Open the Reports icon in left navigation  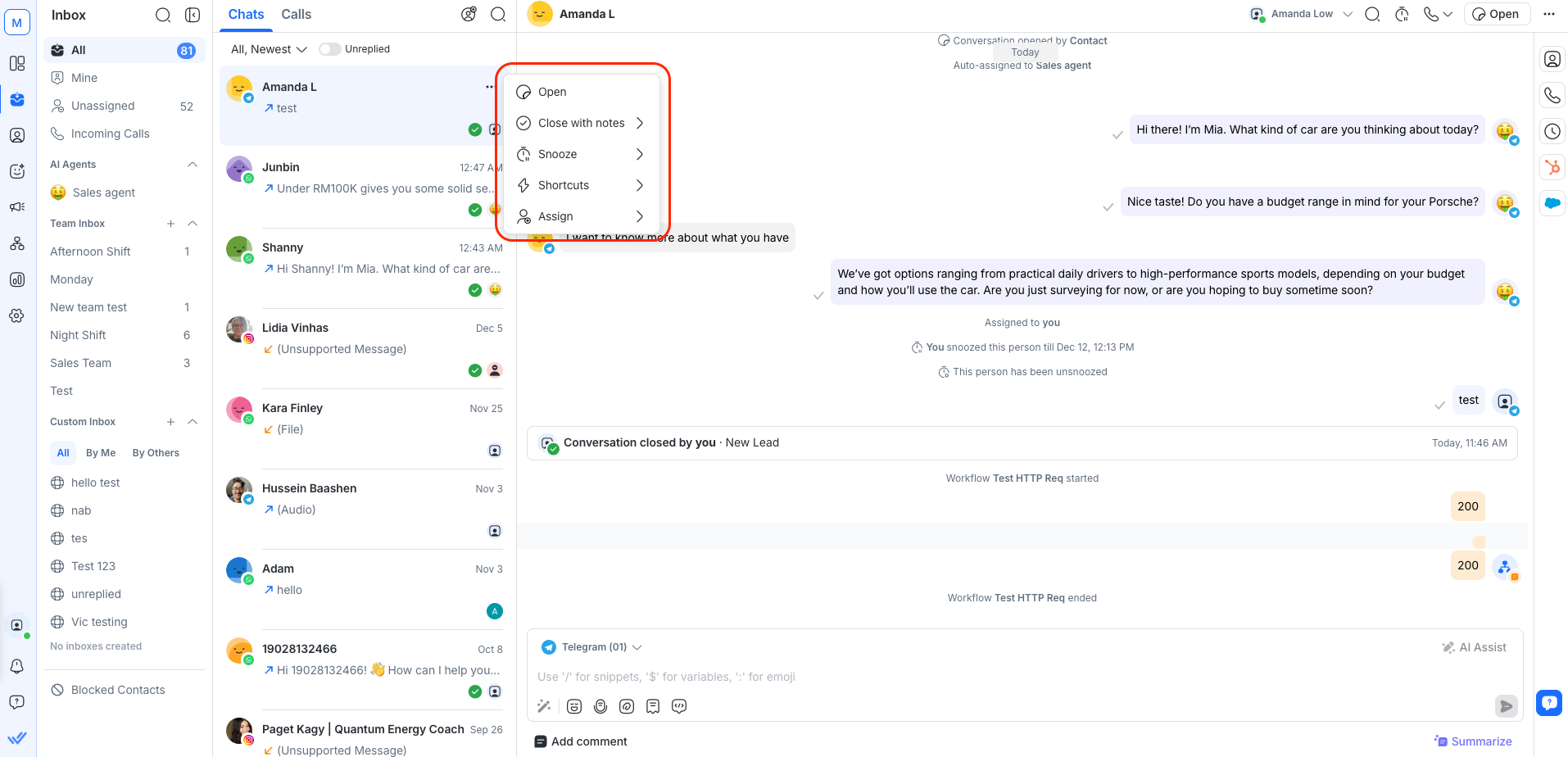pyautogui.click(x=17, y=279)
